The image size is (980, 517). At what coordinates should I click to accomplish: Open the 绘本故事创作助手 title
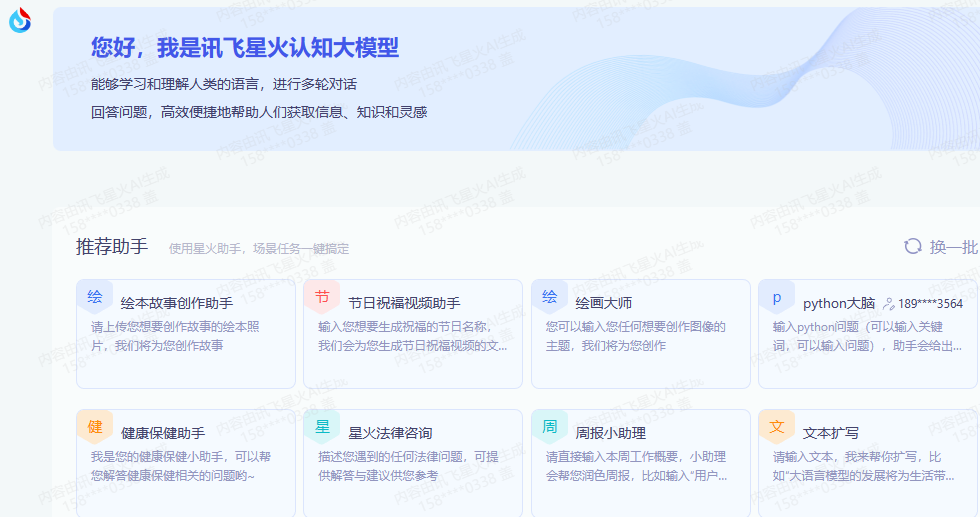(x=176, y=303)
